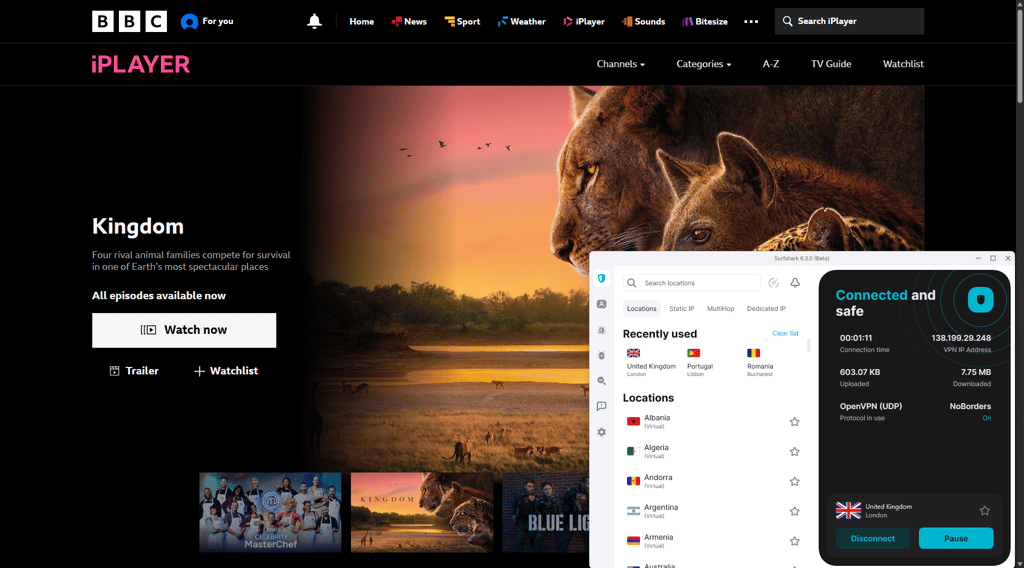The width and height of the screenshot is (1024, 568).
Task: Connect to Armenia location
Action: 713,541
